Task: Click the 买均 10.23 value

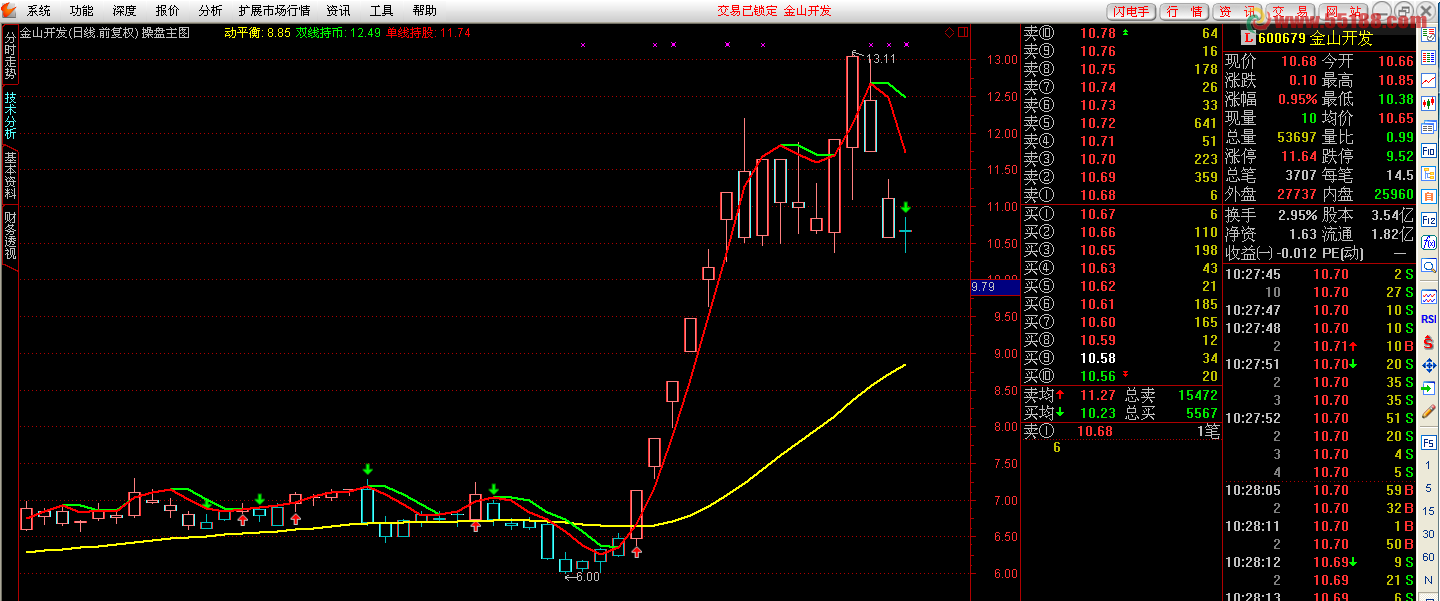Action: pyautogui.click(x=1097, y=412)
